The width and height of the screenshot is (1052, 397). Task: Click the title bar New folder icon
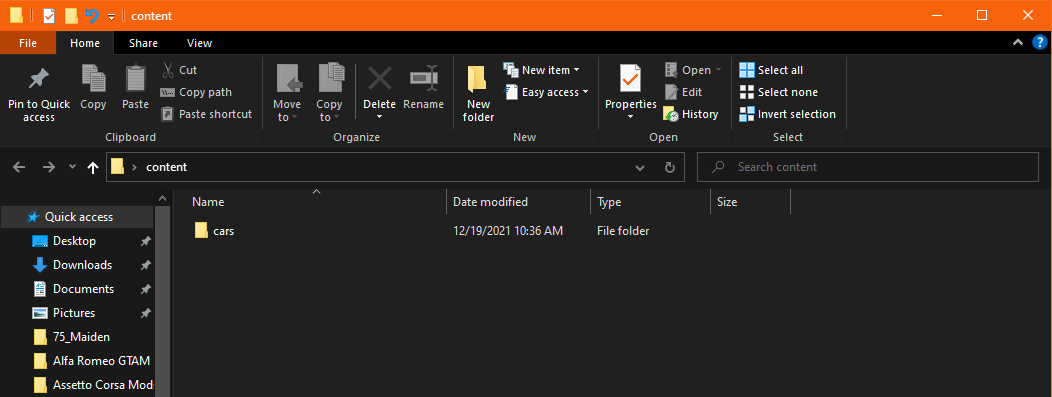(71, 16)
